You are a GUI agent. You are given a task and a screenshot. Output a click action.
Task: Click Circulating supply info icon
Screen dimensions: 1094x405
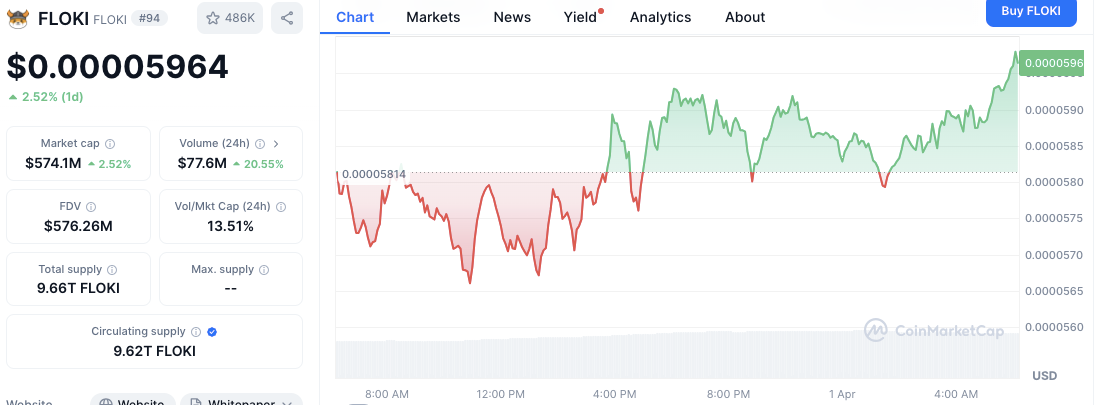point(196,332)
